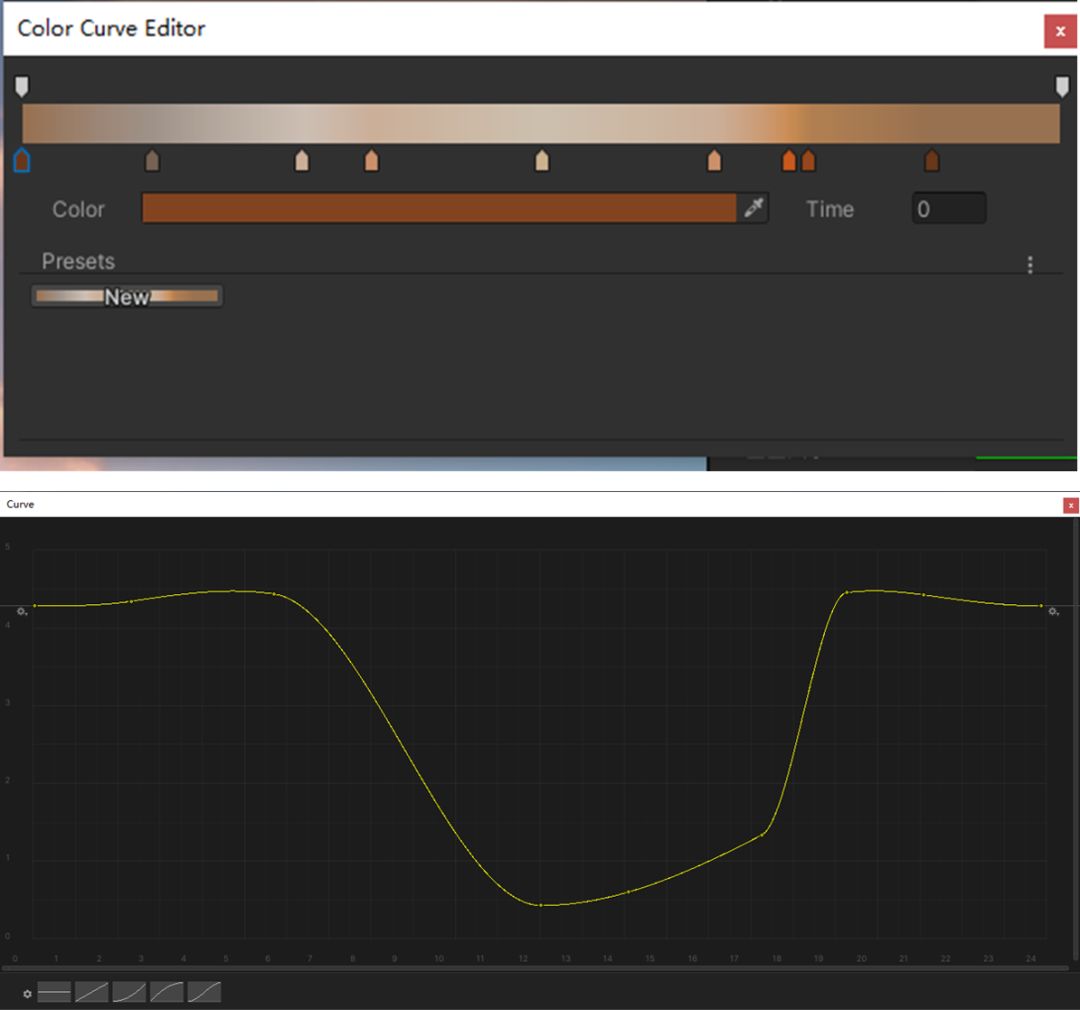Apply the ease-out curve preset
Screen dimensions: 1080x1010
click(167, 993)
